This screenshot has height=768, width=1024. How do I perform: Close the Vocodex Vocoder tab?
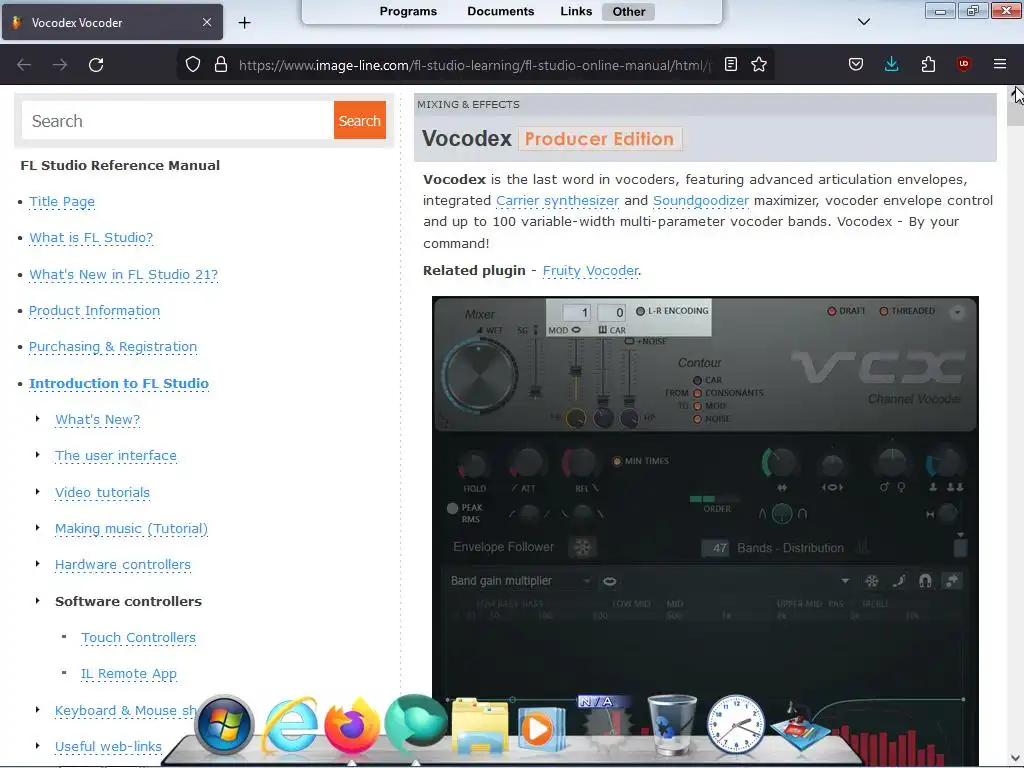pyautogui.click(x=206, y=22)
